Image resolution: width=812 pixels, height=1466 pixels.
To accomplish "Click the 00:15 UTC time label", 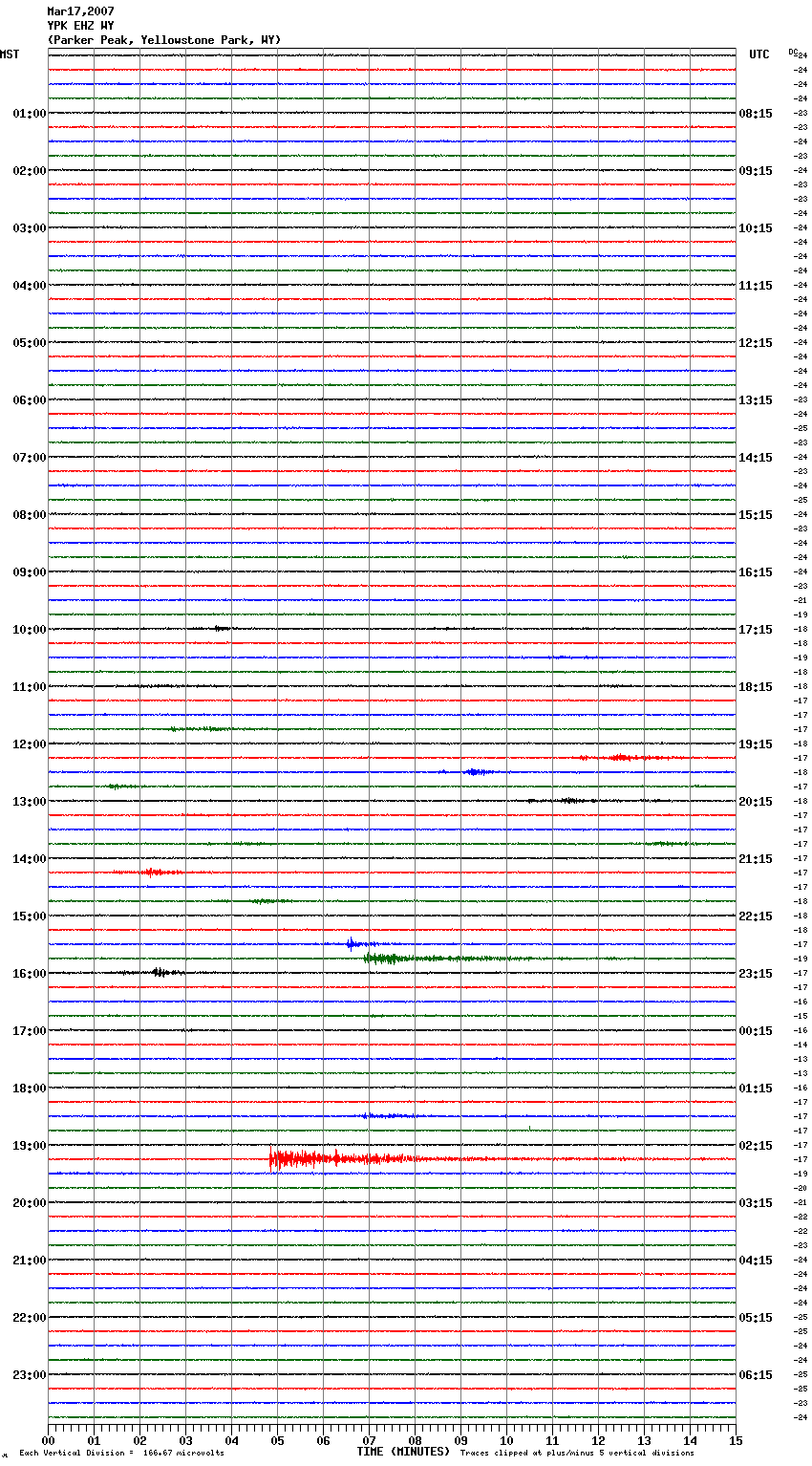I will click(x=756, y=1031).
